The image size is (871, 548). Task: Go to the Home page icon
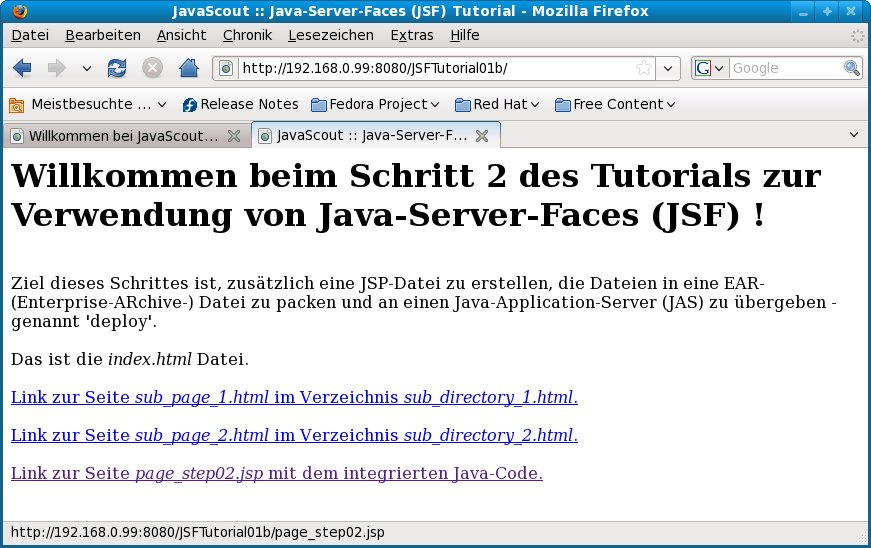(x=187, y=68)
